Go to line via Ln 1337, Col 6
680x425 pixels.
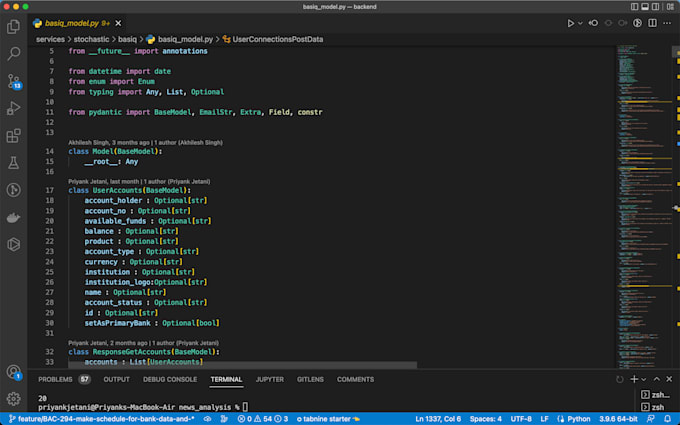click(x=438, y=419)
